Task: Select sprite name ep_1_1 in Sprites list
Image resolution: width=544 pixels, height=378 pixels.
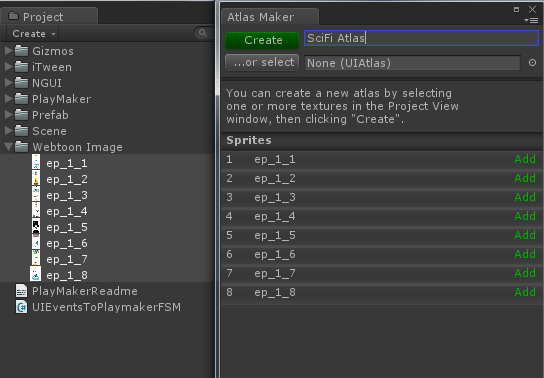Action: (275, 160)
